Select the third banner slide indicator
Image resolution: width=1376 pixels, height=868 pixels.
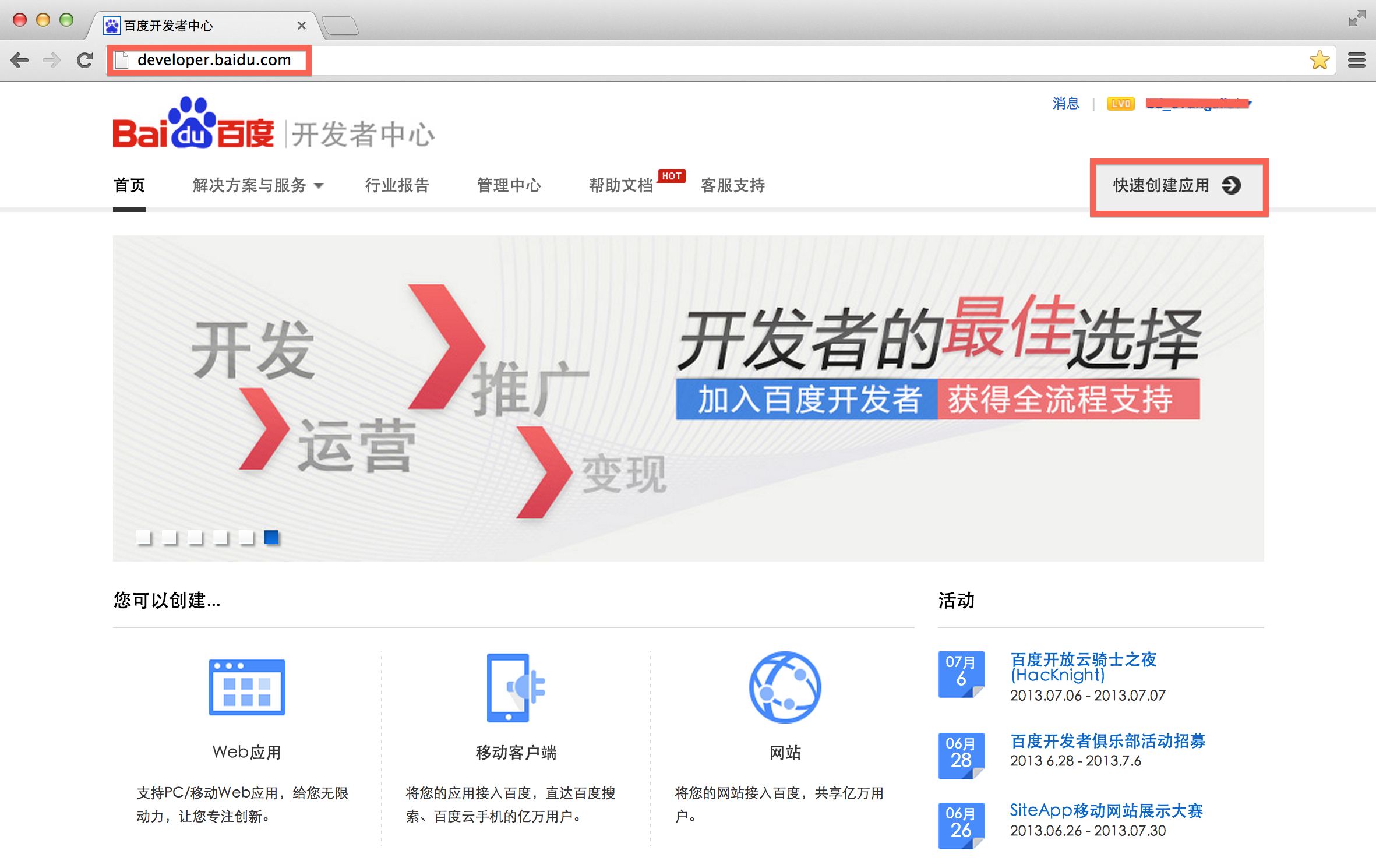(195, 537)
